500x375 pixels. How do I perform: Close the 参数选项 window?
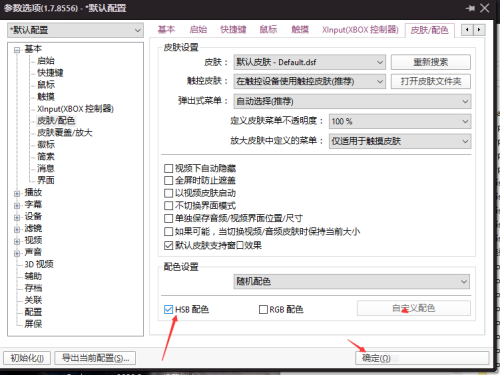coord(485,8)
